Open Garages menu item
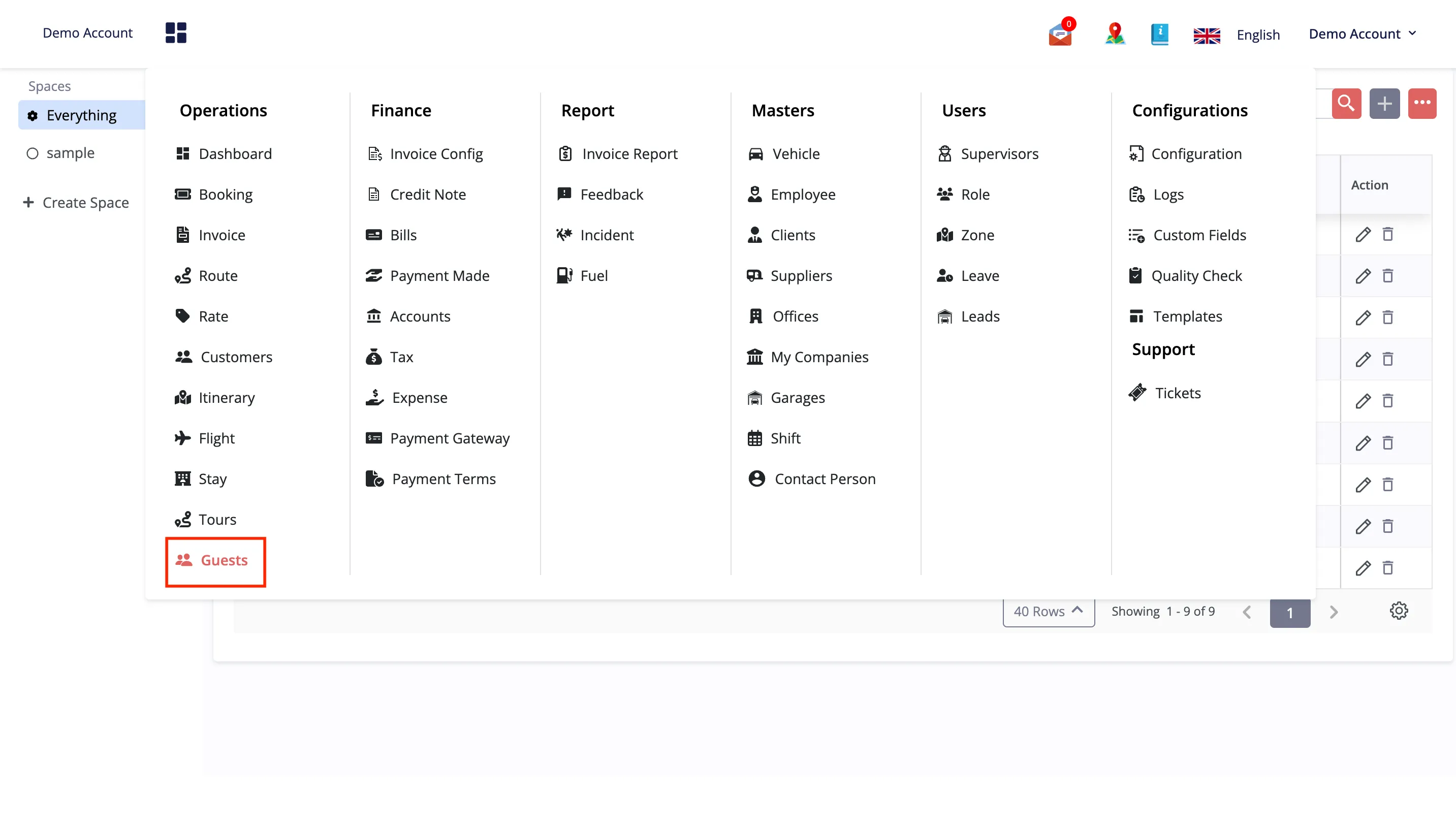This screenshot has height=827, width=1456. click(786, 398)
